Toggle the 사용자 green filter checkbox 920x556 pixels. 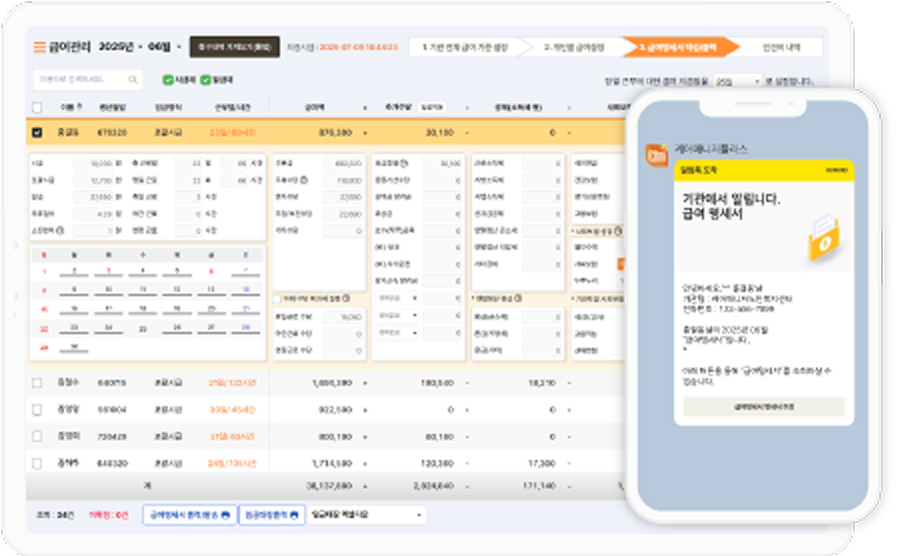[167, 79]
